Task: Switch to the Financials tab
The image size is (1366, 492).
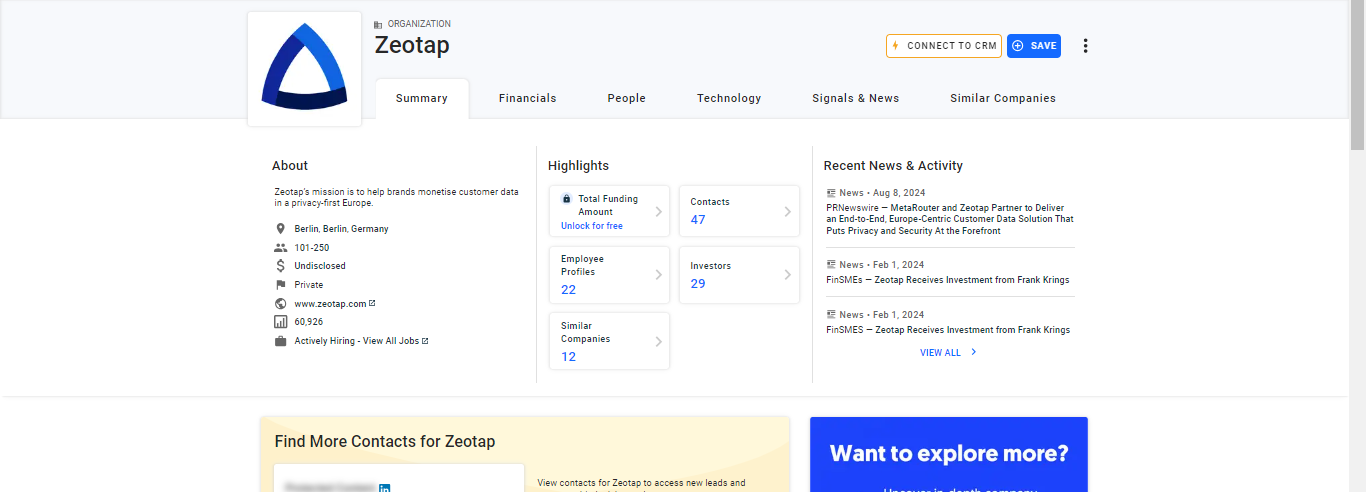Action: tap(527, 98)
